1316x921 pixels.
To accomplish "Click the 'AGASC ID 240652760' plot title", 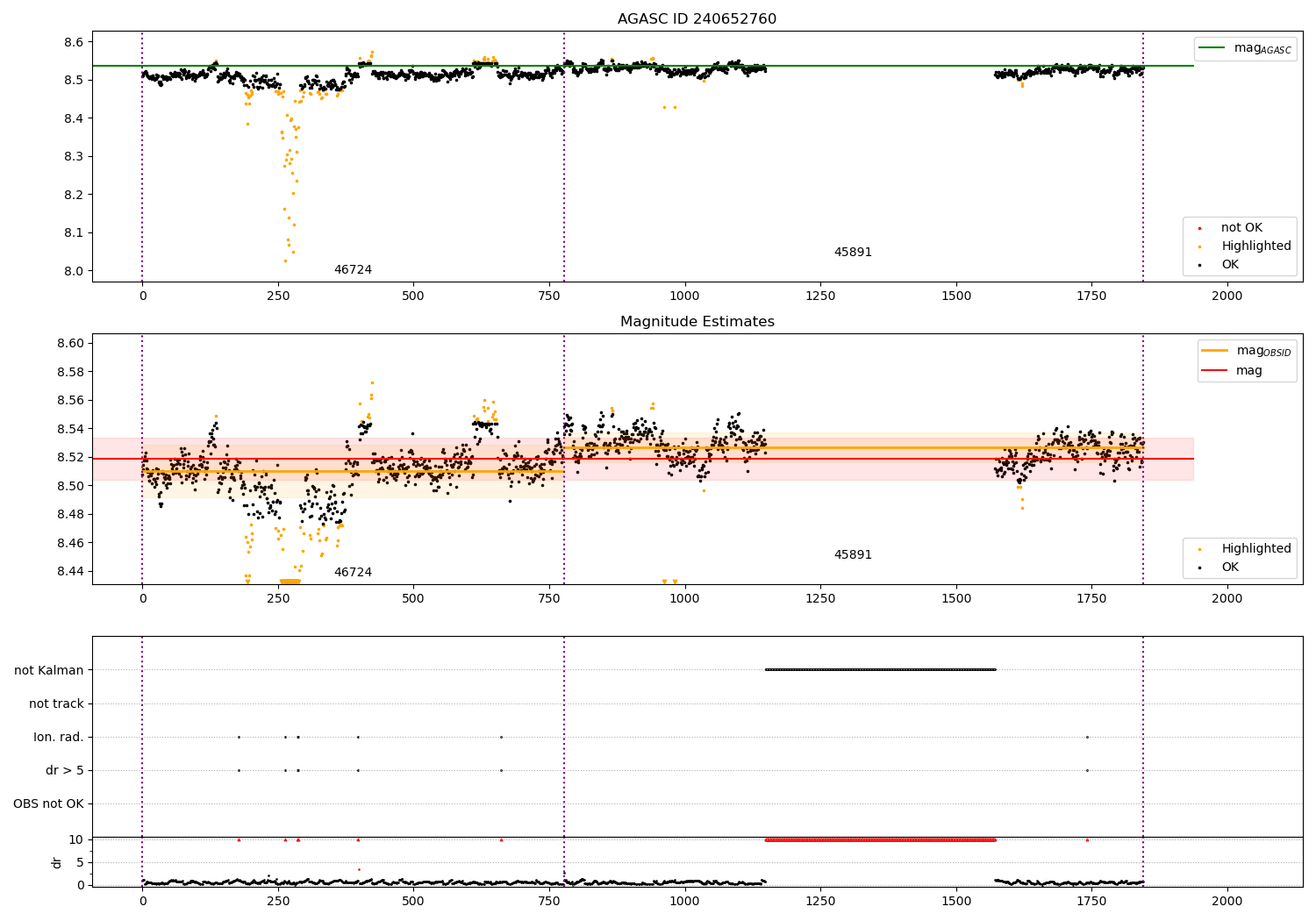I will [697, 19].
